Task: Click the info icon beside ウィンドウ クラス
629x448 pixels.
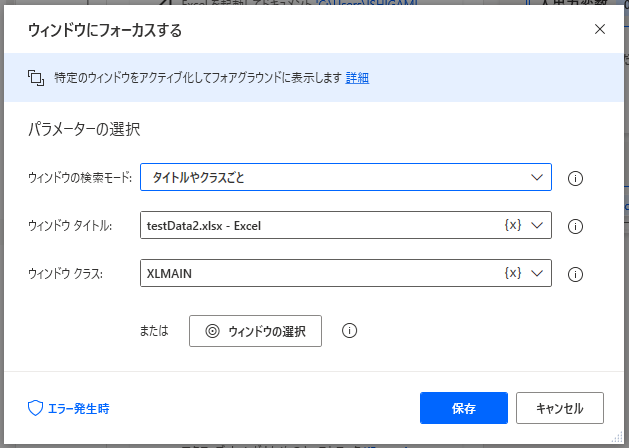Action: point(575,273)
